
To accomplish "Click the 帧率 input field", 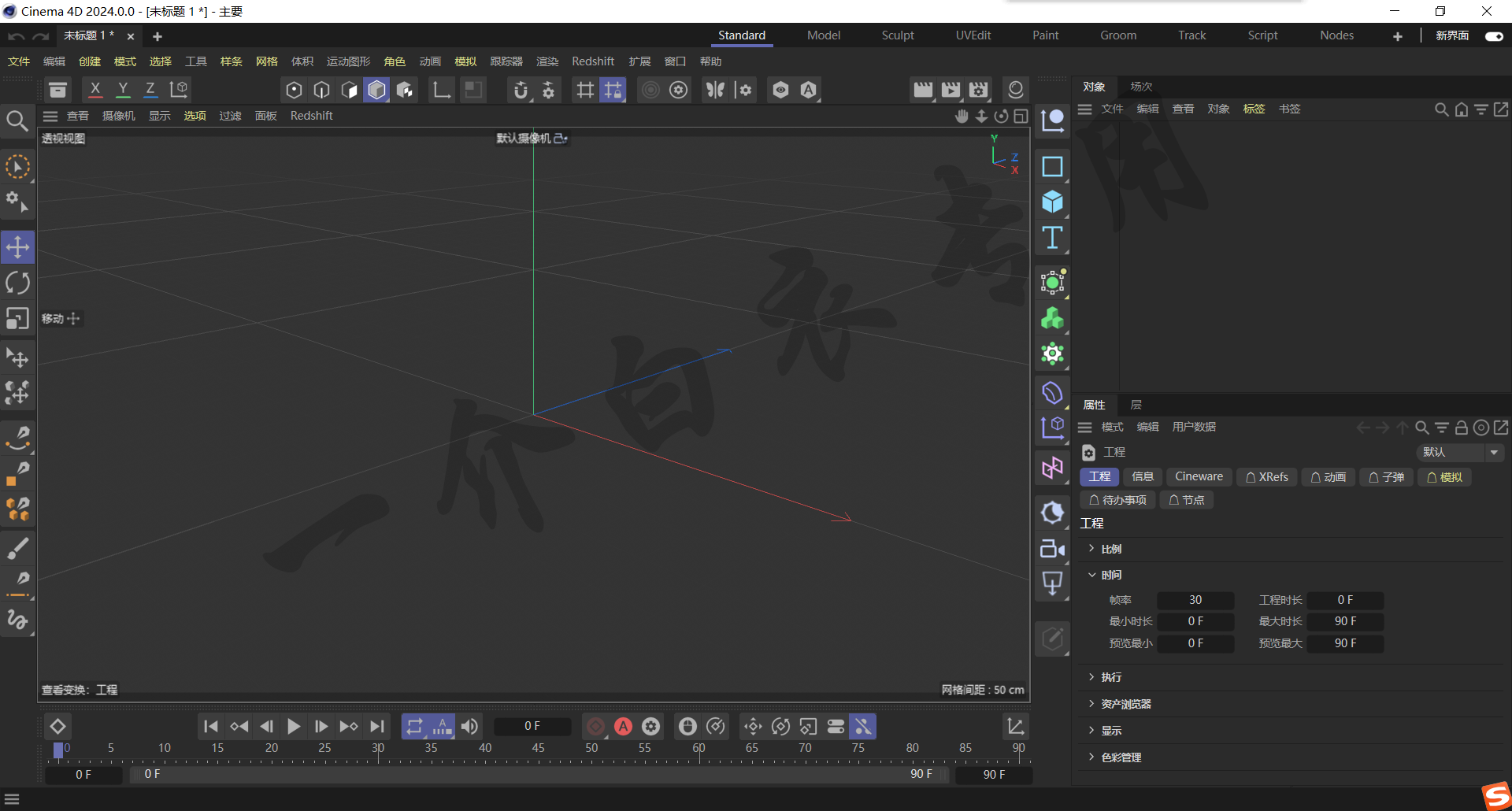I will click(x=1195, y=600).
